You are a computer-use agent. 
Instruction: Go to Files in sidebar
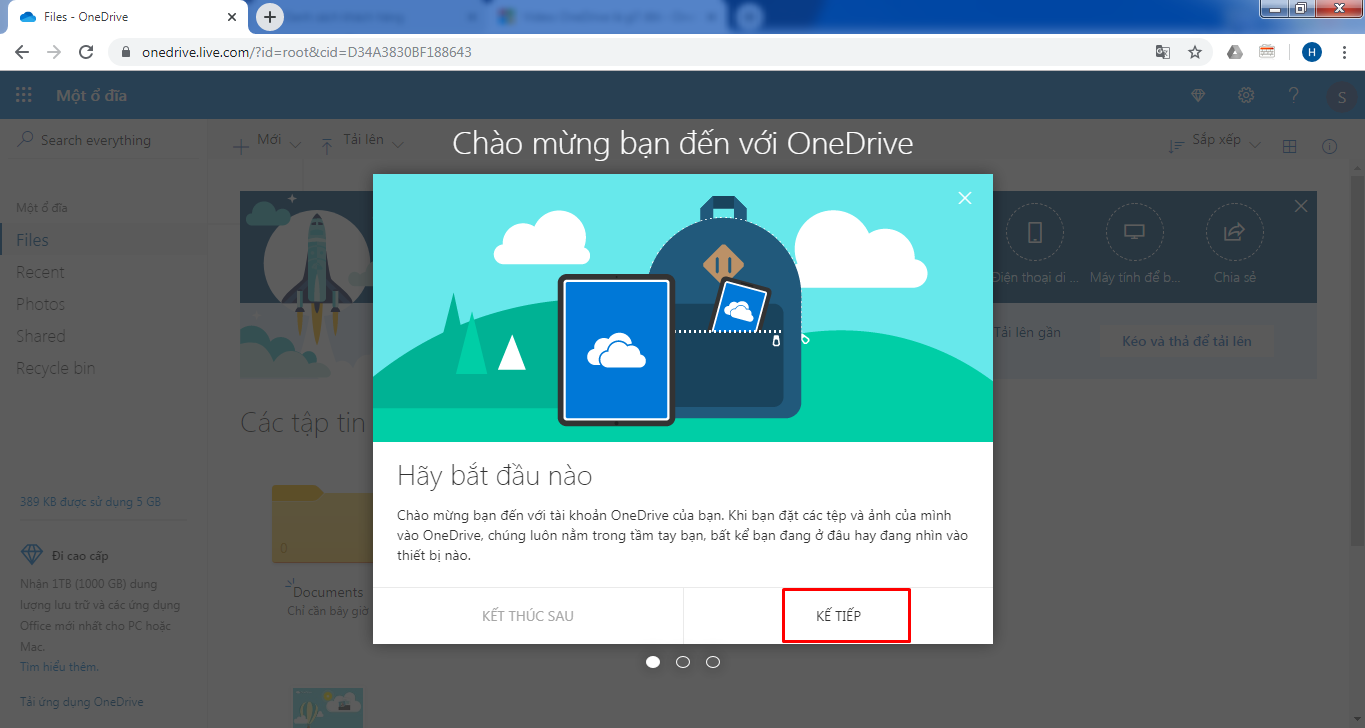tap(104, 240)
